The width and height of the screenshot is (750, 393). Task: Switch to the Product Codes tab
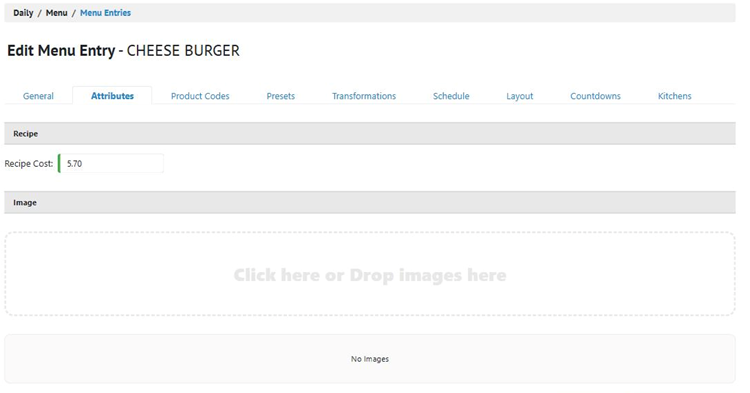[200, 96]
